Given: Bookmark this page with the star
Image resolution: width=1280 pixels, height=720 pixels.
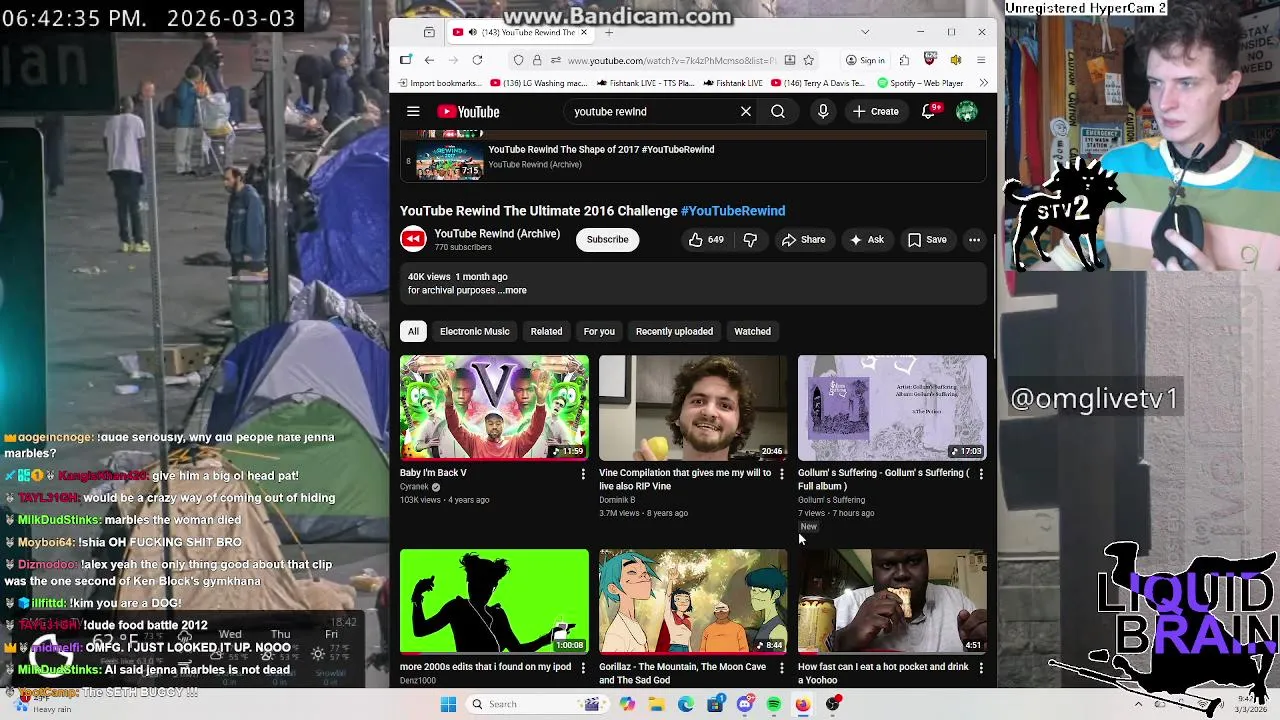Looking at the screenshot, I should coord(809,60).
